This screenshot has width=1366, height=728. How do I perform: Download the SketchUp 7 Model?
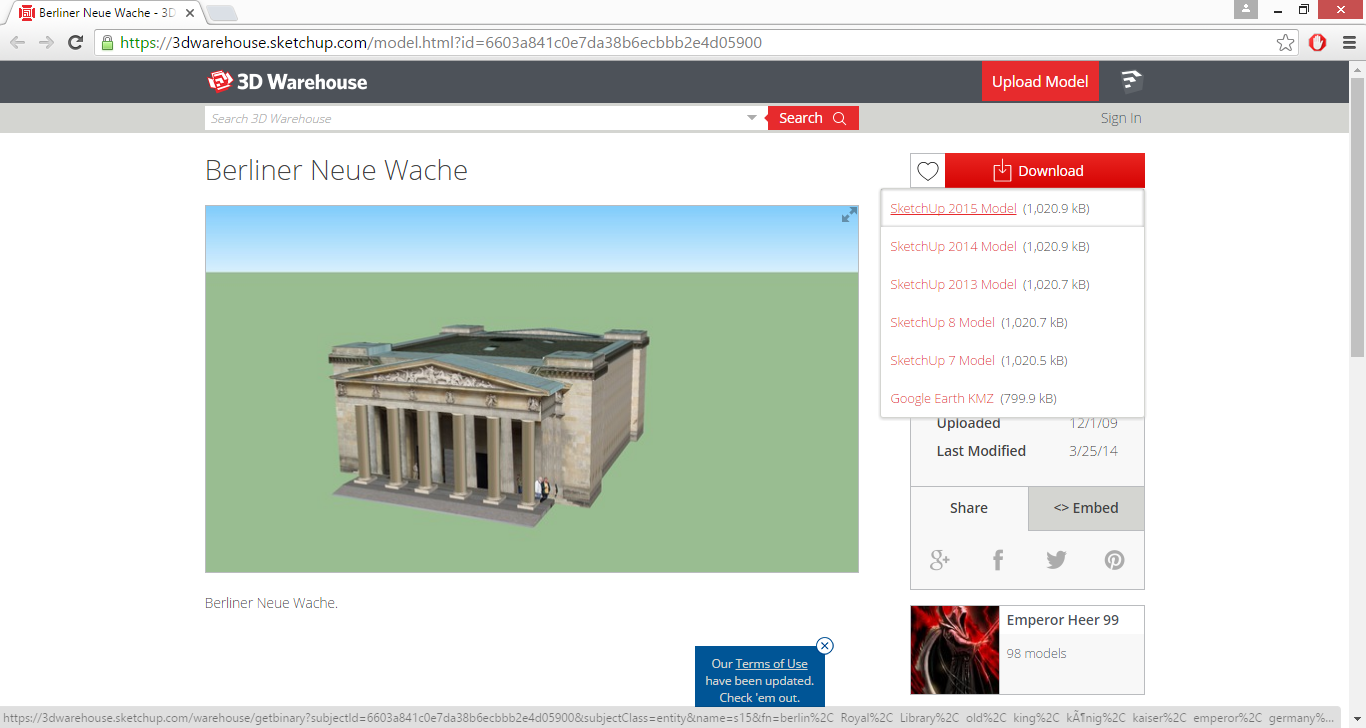(942, 361)
